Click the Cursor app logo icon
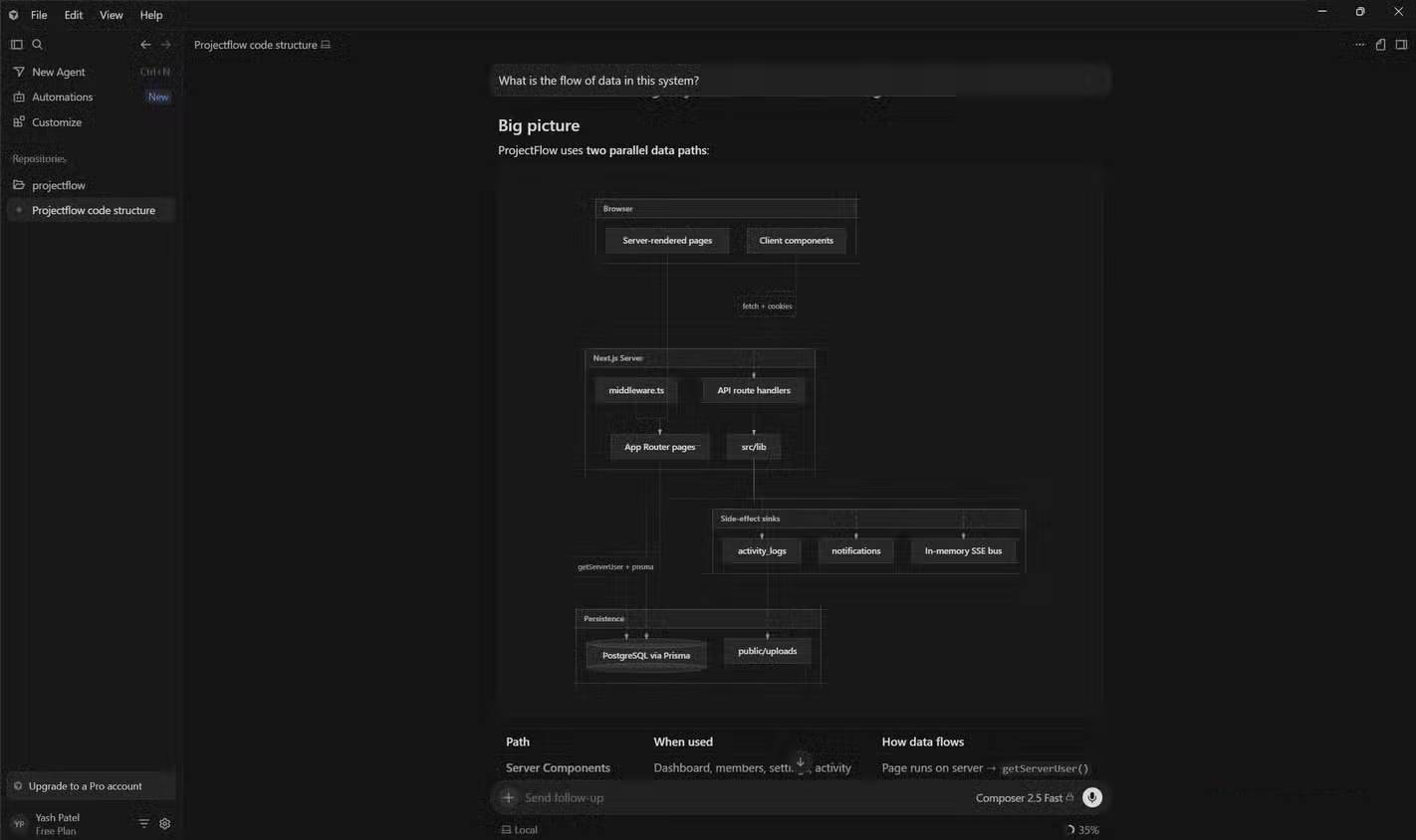 click(x=13, y=15)
